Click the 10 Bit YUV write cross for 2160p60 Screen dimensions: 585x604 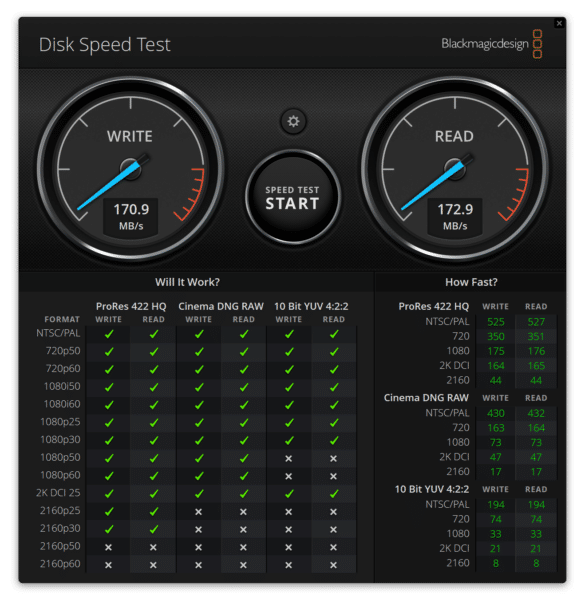tap(288, 565)
